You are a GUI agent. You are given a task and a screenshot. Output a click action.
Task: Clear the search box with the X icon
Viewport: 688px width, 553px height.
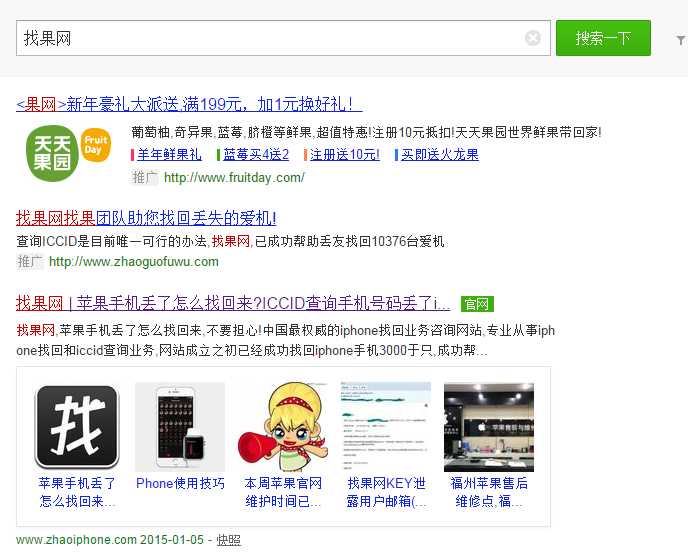coord(533,38)
